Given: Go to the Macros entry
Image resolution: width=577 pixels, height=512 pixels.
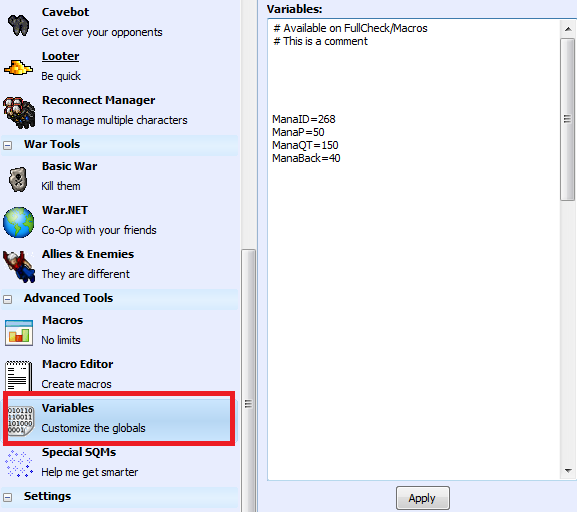Looking at the screenshot, I should coord(62,320).
